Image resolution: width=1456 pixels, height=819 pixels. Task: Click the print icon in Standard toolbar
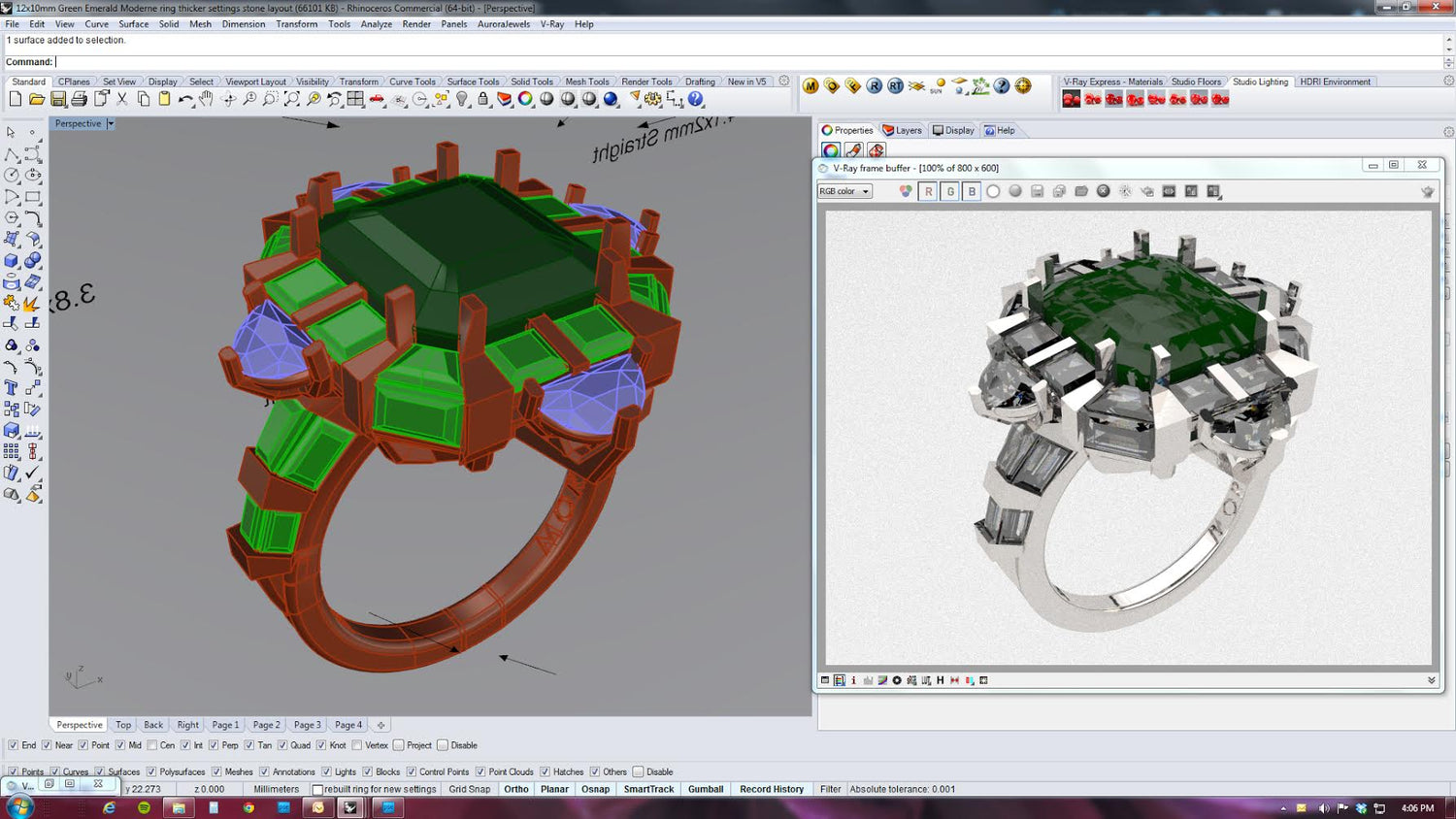pyautogui.click(x=80, y=99)
